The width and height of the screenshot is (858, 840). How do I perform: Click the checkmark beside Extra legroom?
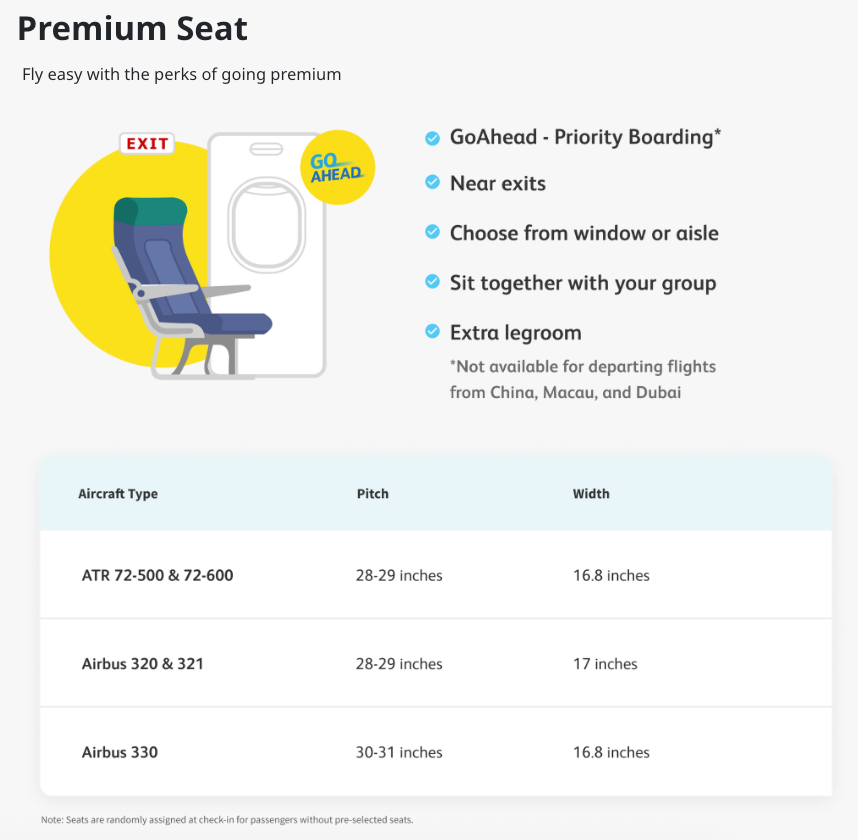(x=432, y=331)
